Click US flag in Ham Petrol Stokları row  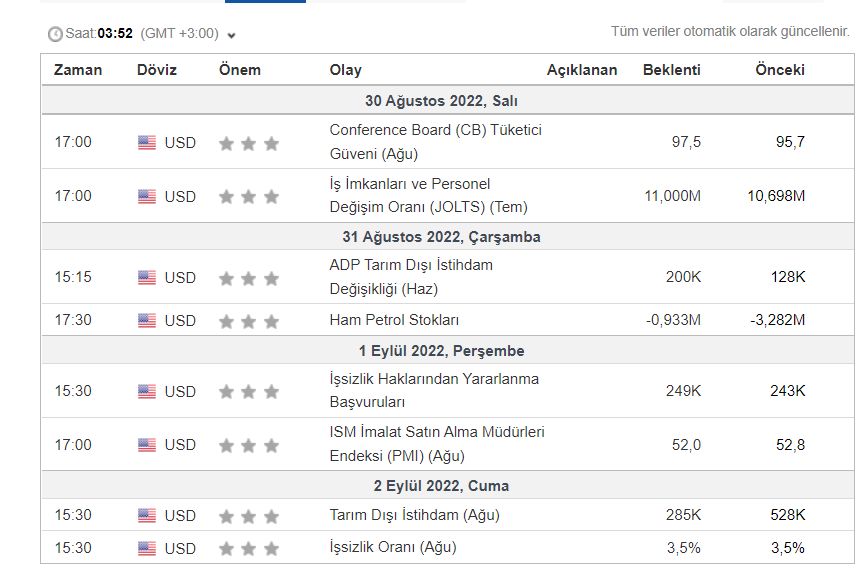147,321
